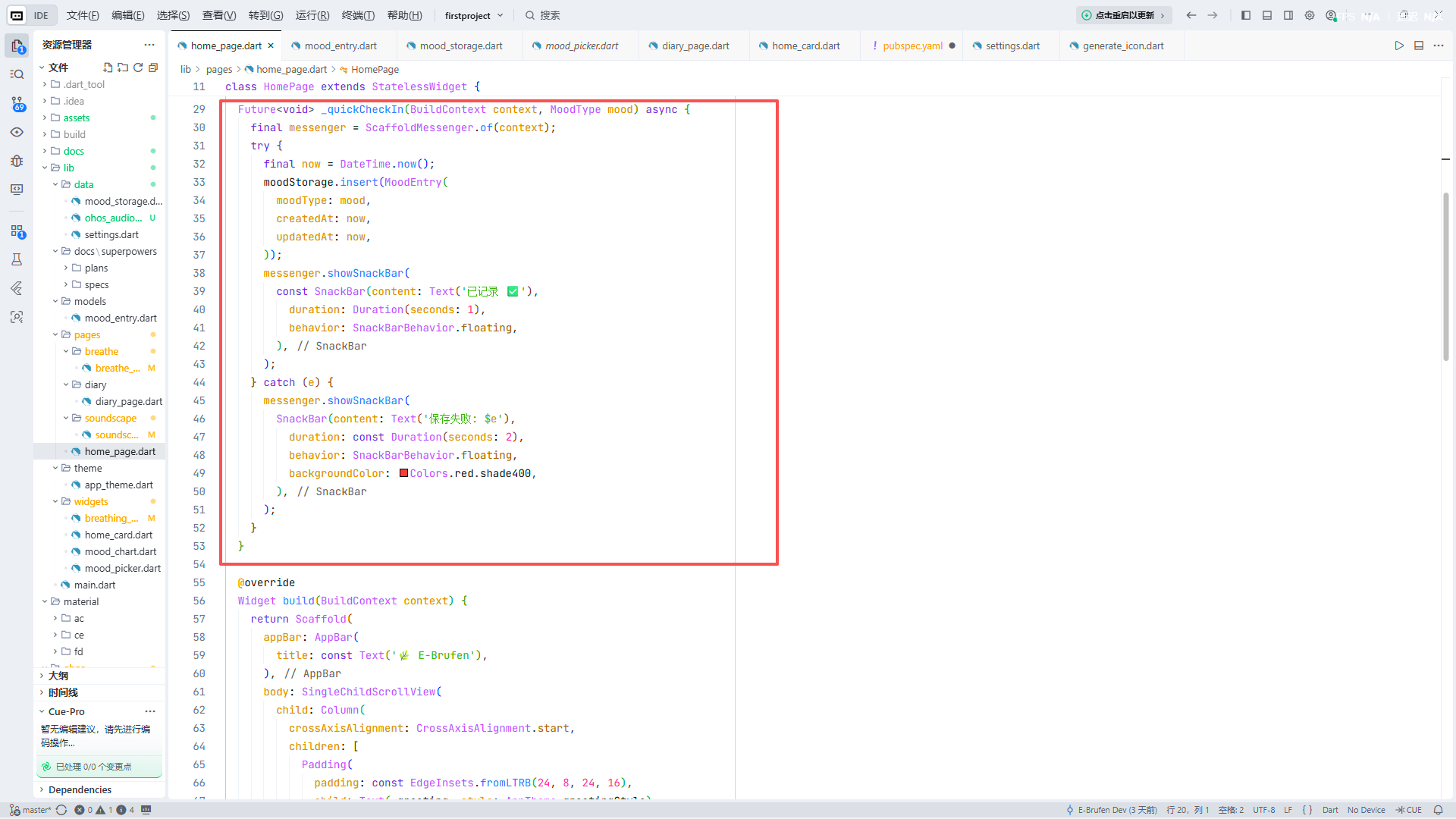
Task: Close the home_page.dart tab
Action: pyautogui.click(x=271, y=45)
